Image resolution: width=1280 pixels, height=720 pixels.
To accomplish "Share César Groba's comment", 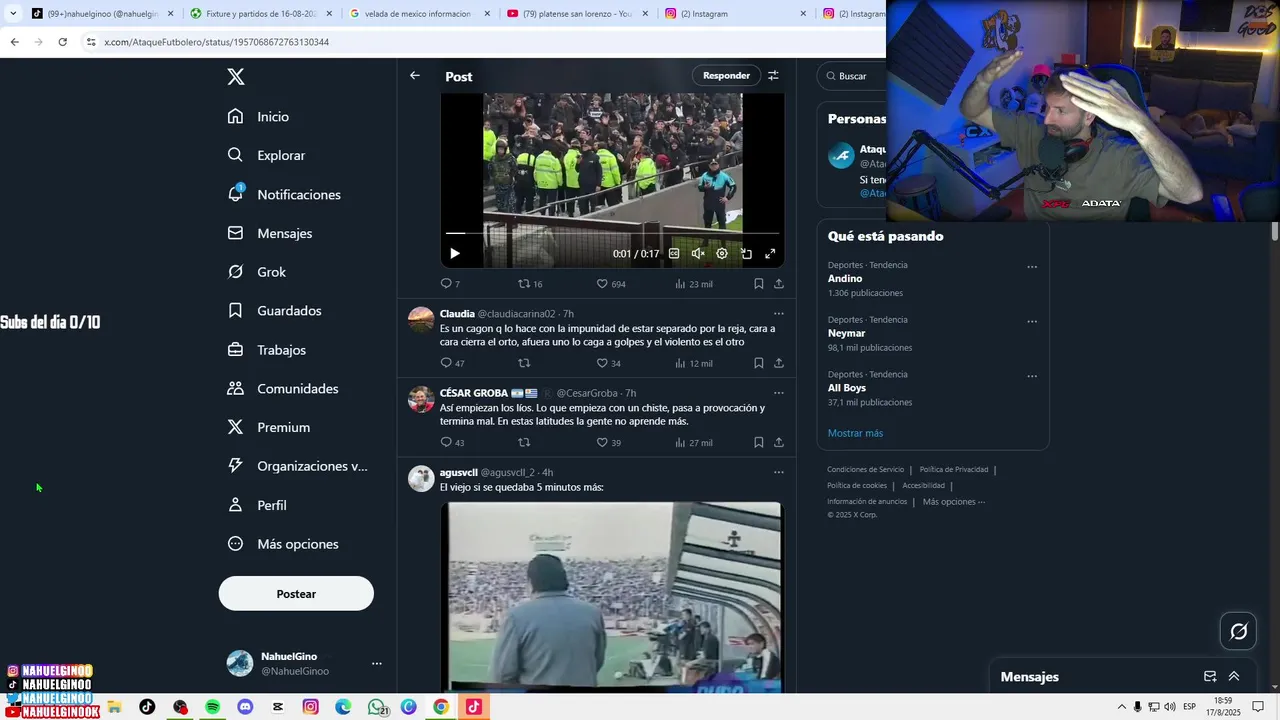I will [x=779, y=442].
